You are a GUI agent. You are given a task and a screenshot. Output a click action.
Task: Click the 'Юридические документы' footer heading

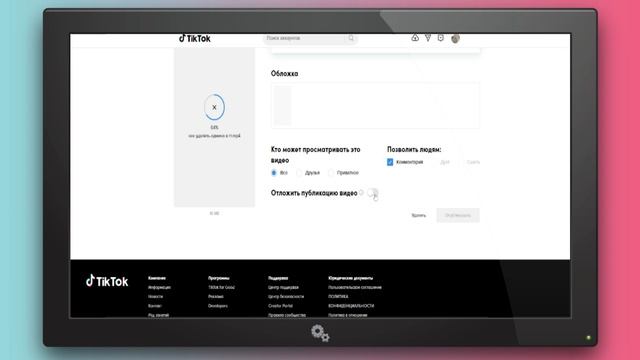pyautogui.click(x=350, y=278)
